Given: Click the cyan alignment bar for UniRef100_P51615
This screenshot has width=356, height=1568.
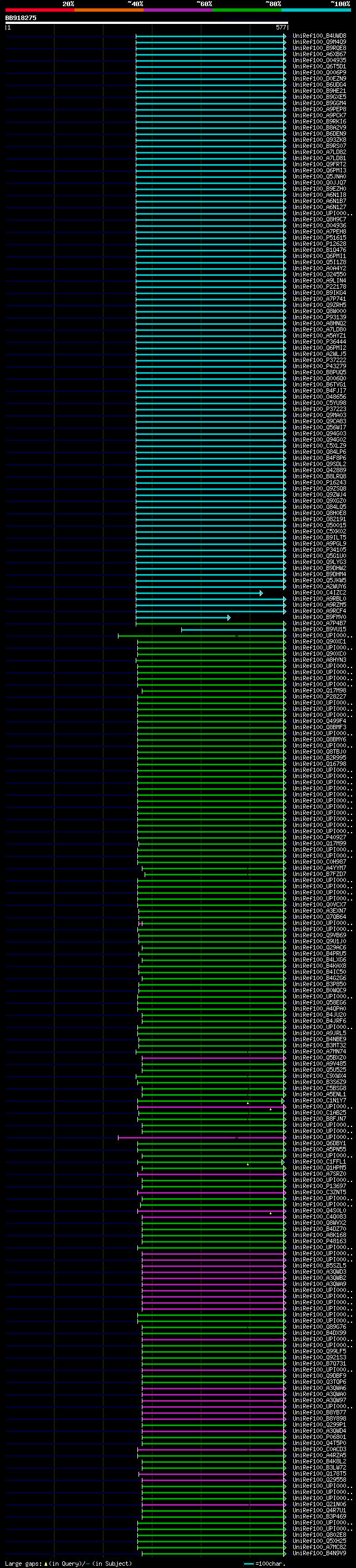Looking at the screenshot, I should click(211, 238).
